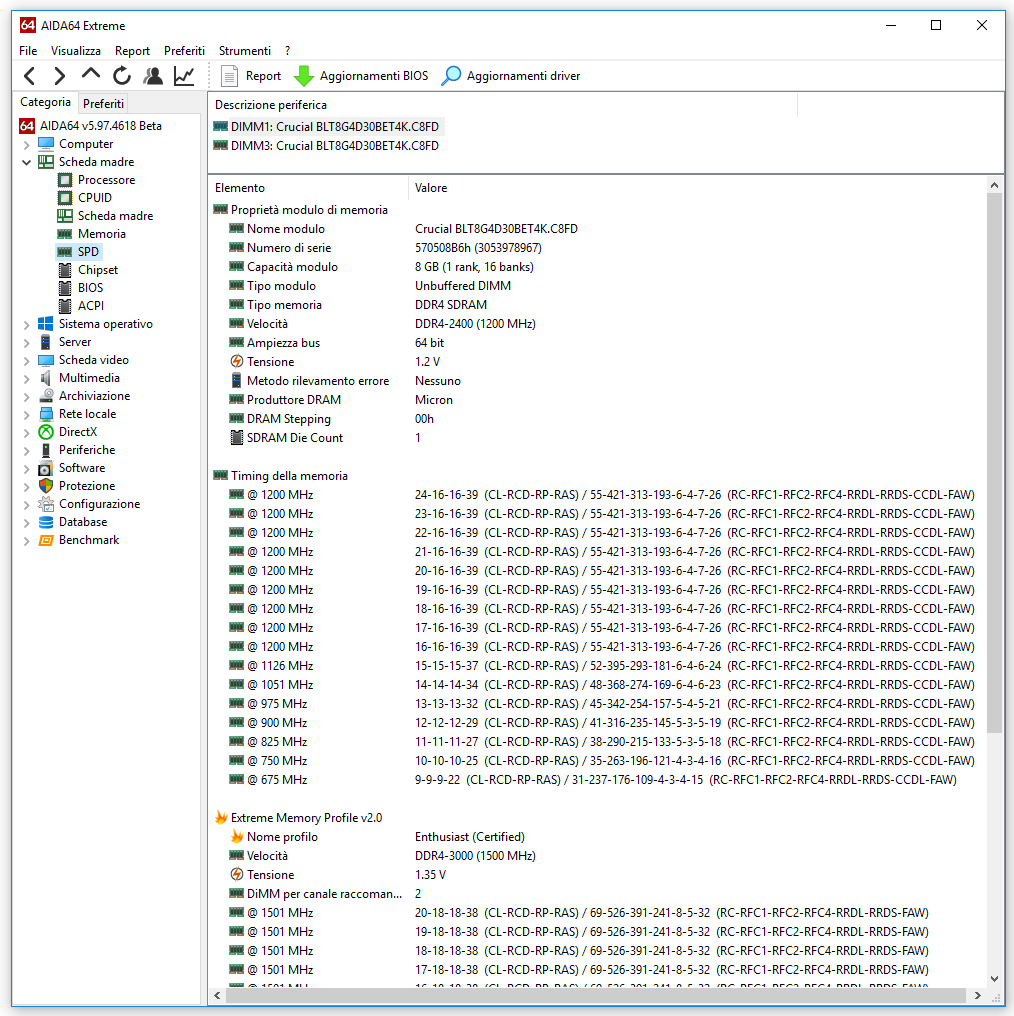This screenshot has width=1014, height=1016.
Task: Select the @ 675 MHz timing row
Action: [x=592, y=780]
